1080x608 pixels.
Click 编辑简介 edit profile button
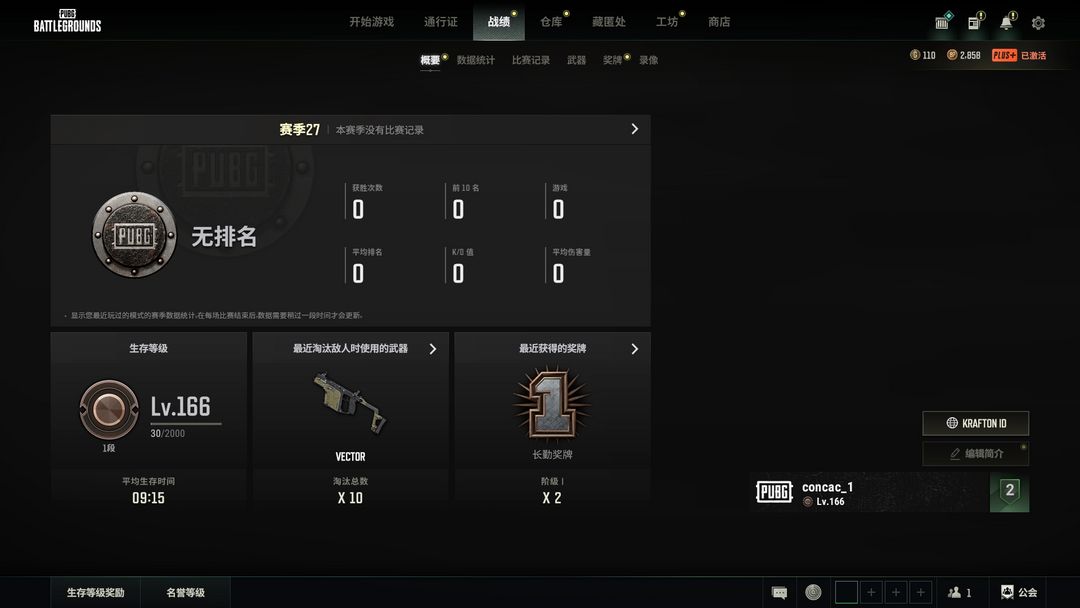pos(976,454)
